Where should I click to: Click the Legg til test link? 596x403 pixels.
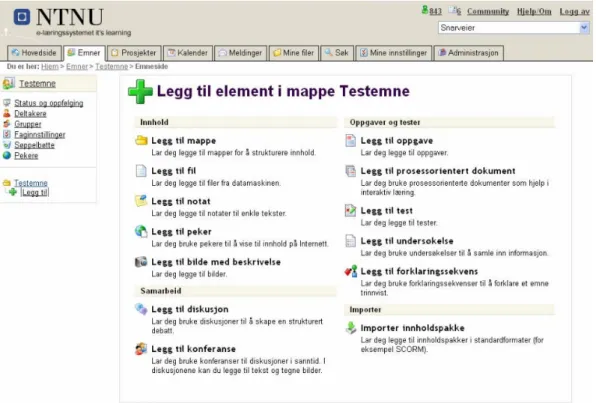tap(387, 211)
